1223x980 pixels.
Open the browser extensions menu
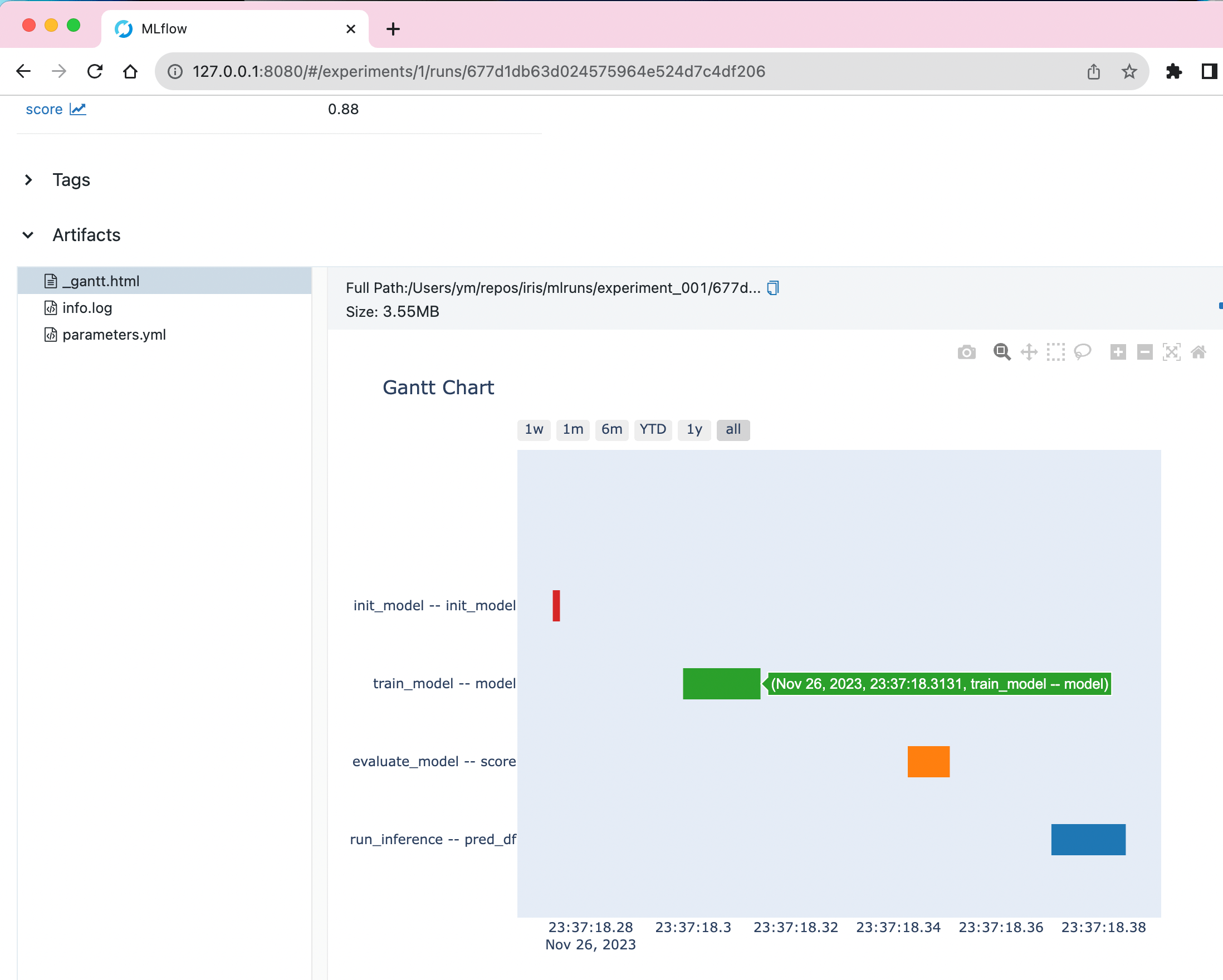pos(1174,71)
